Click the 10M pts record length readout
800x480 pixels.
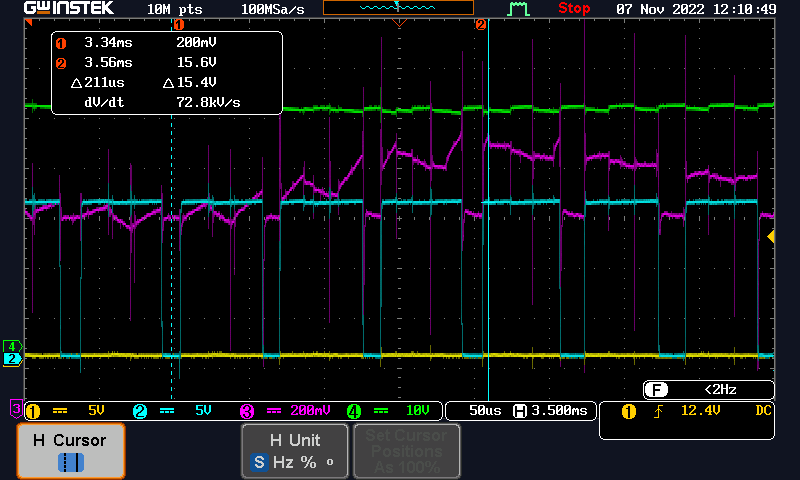(x=174, y=9)
